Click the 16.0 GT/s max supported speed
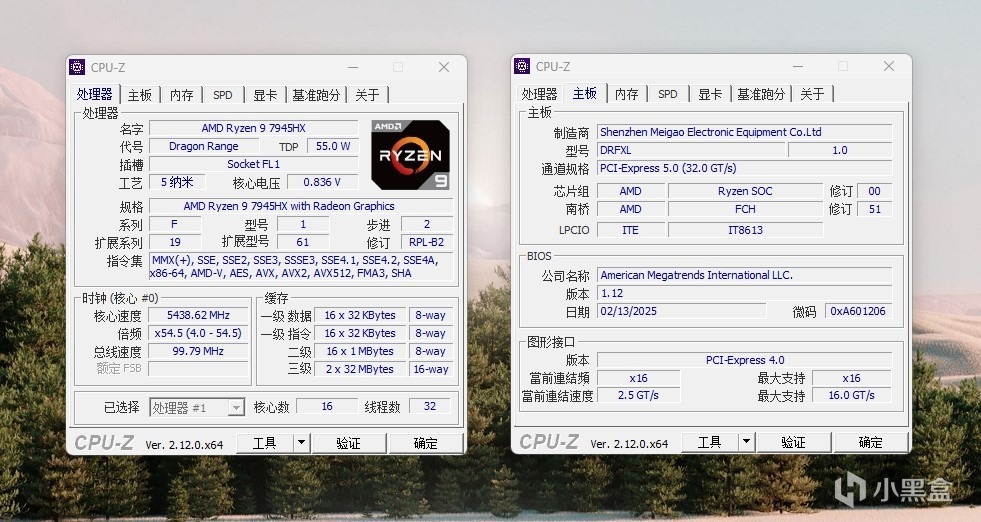Screen dimensions: 981x522 point(851,396)
